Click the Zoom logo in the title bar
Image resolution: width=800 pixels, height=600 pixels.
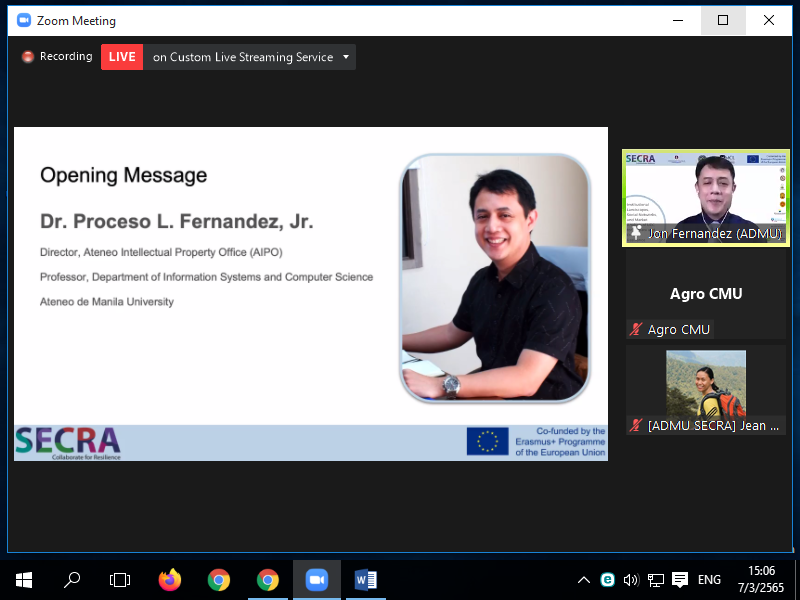(x=24, y=20)
